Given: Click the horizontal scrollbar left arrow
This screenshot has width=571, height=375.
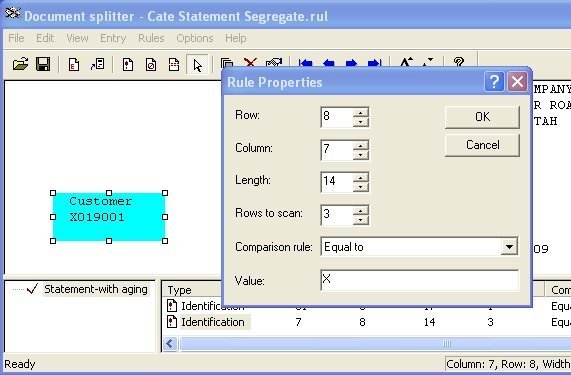Looking at the screenshot, I should [x=170, y=343].
